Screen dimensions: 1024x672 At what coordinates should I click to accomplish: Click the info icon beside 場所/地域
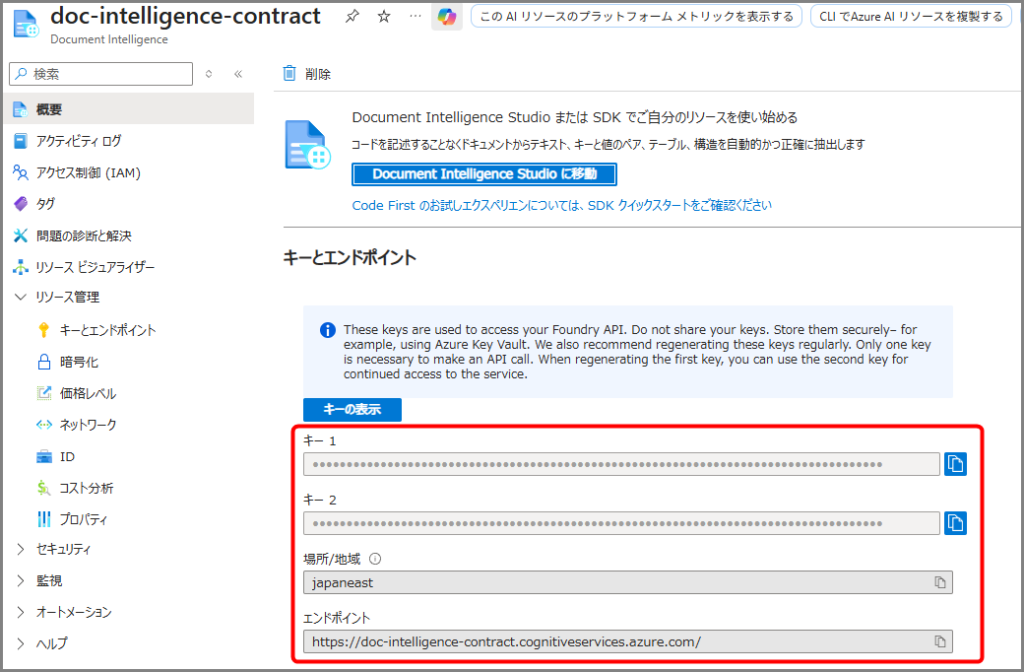[376, 559]
